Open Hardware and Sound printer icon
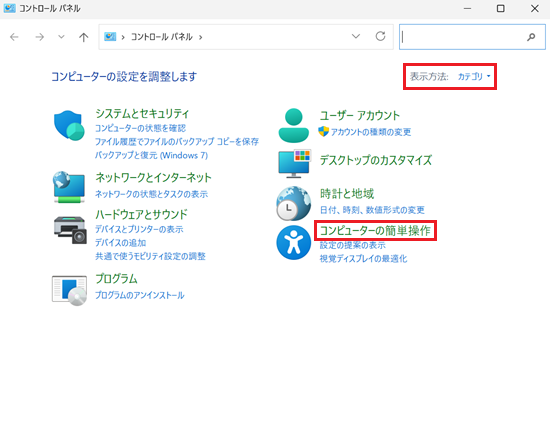550x424 pixels. pos(70,230)
